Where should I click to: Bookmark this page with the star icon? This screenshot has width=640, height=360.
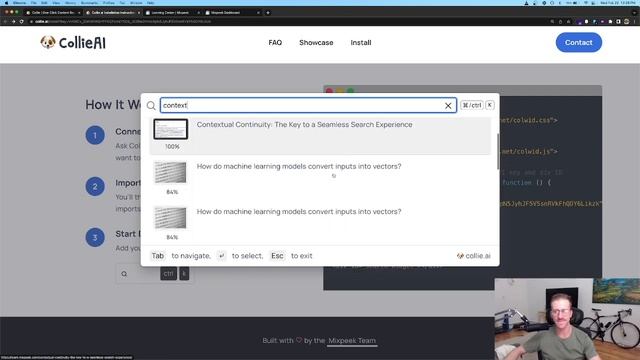[x=568, y=21]
